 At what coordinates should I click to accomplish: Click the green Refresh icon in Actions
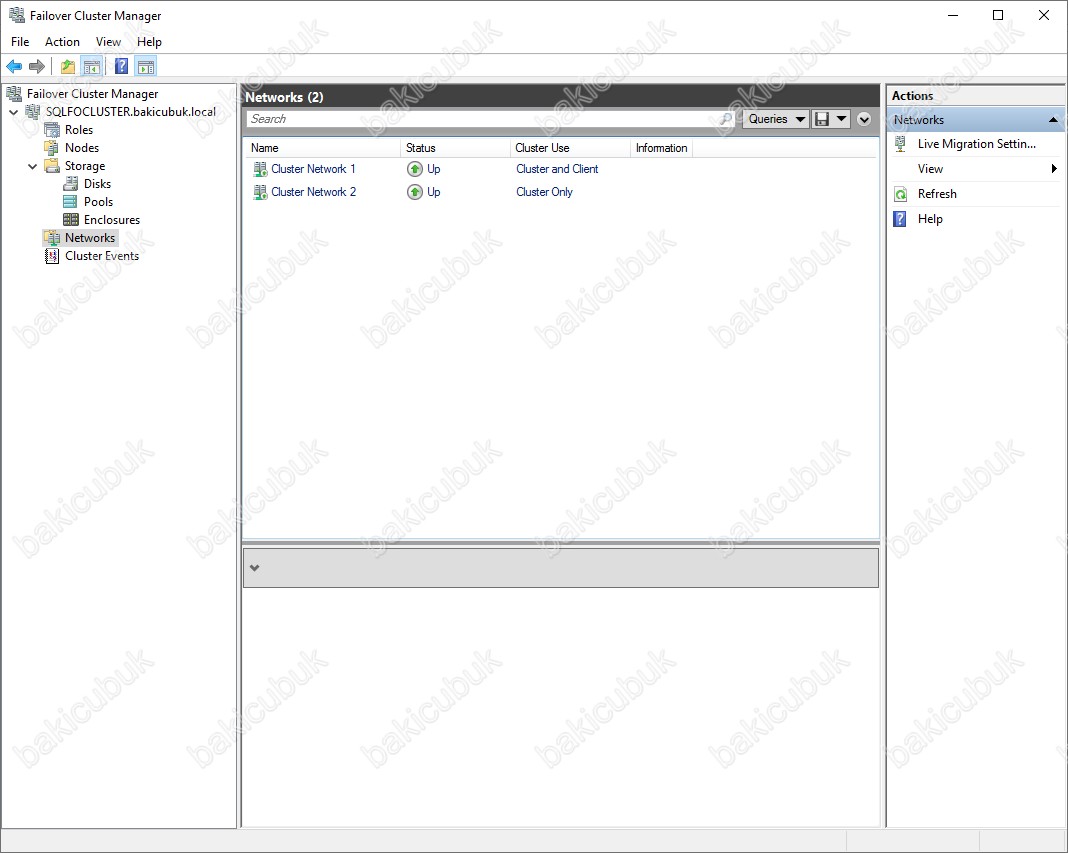click(x=900, y=194)
